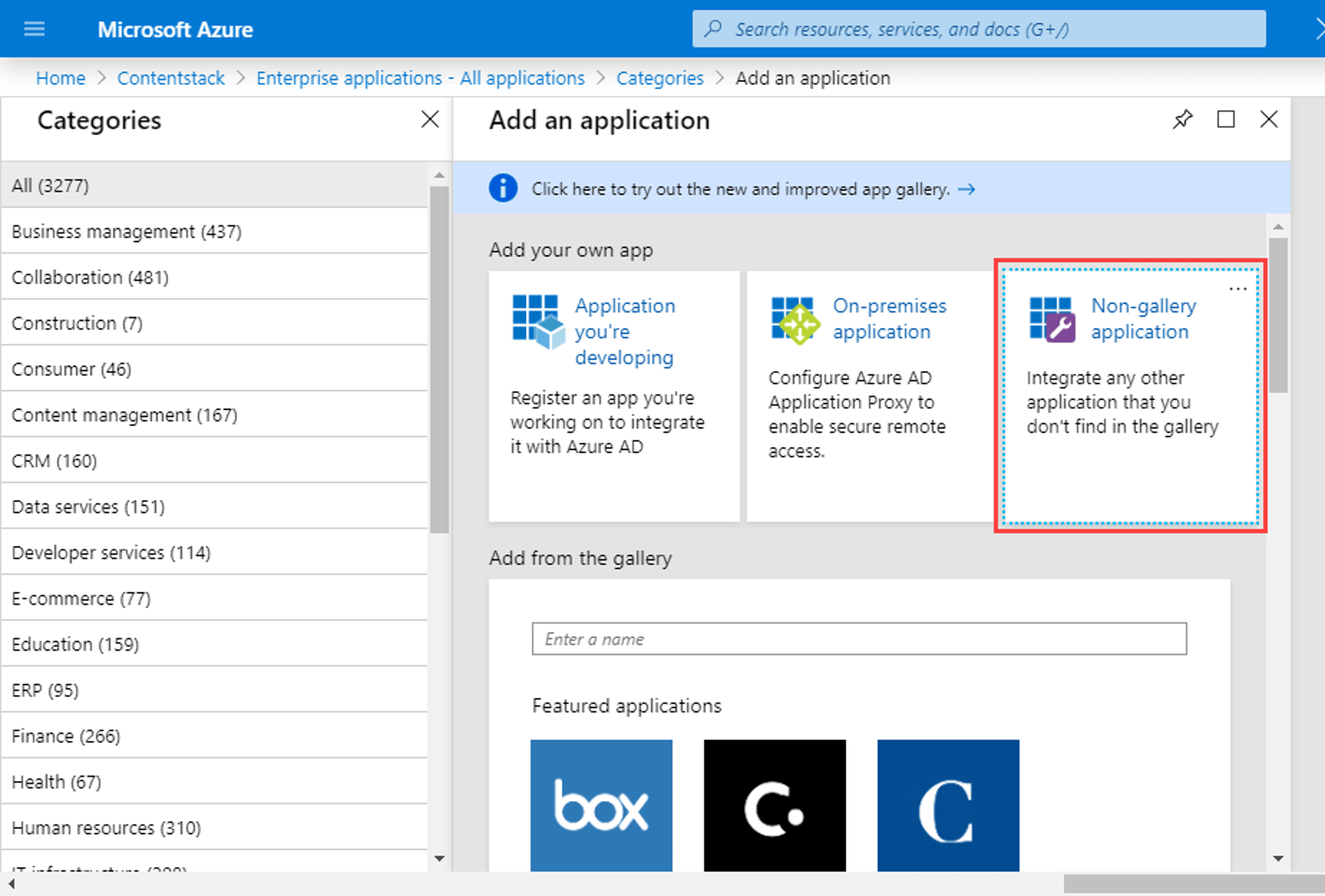
Task: Open the Non-gallery tile ellipsis menu
Action: tap(1238, 288)
